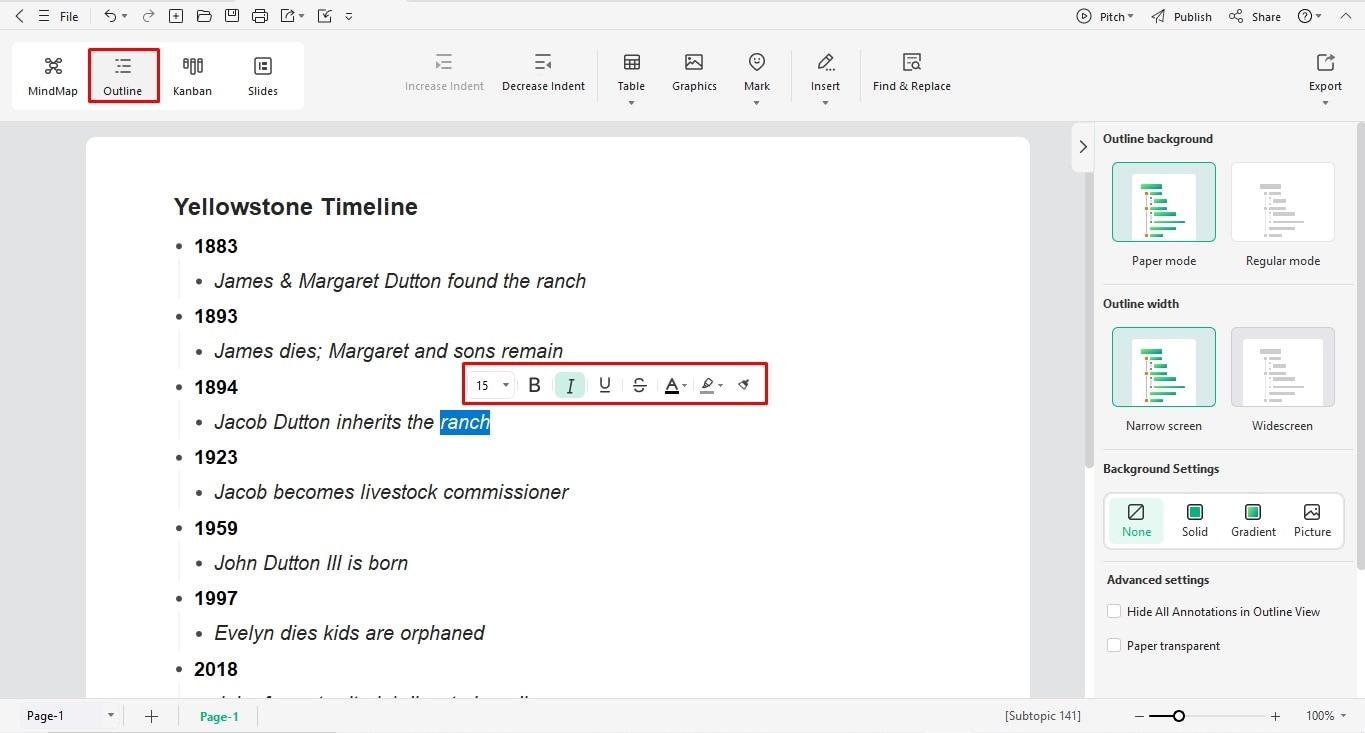Image resolution: width=1365 pixels, height=733 pixels.
Task: Go back with the left arrow icon
Action: (x=19, y=16)
